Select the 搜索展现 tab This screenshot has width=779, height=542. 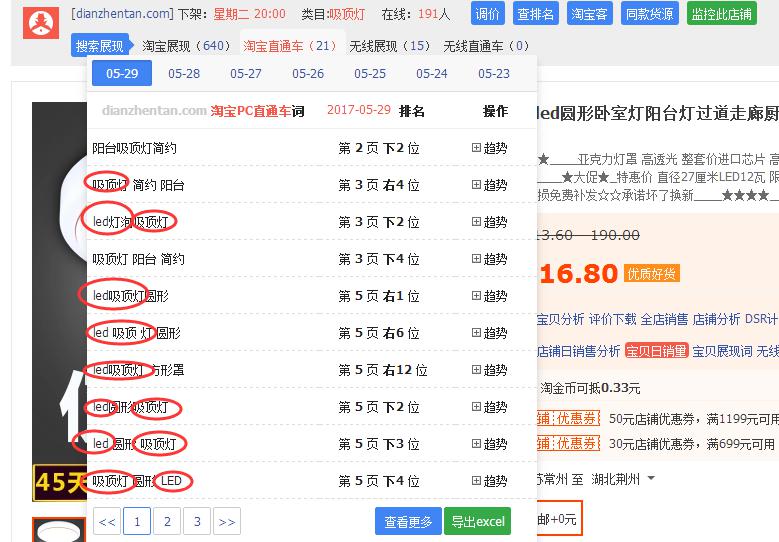click(x=99, y=46)
